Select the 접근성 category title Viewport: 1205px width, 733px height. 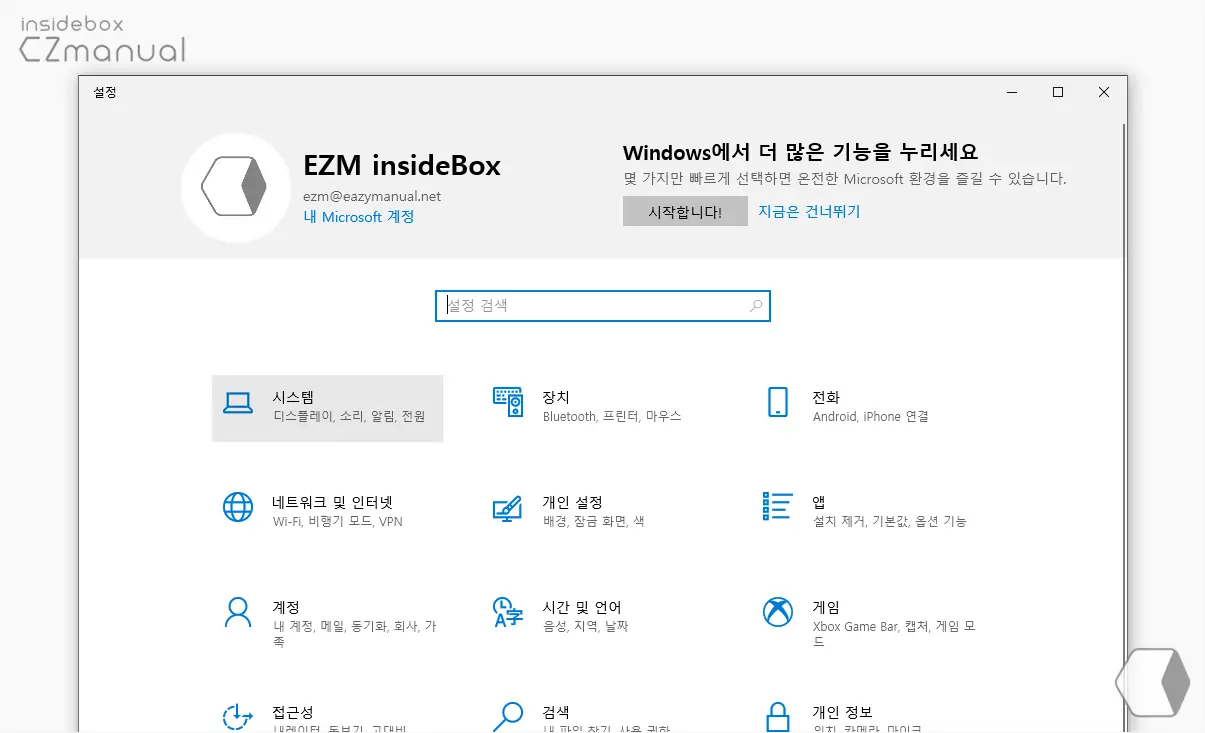(x=293, y=712)
